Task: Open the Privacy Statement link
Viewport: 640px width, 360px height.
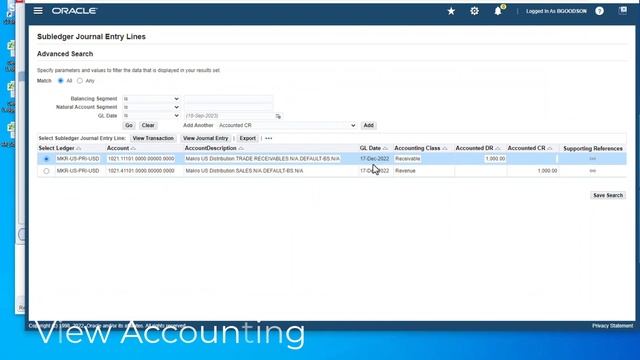Action: pos(612,326)
